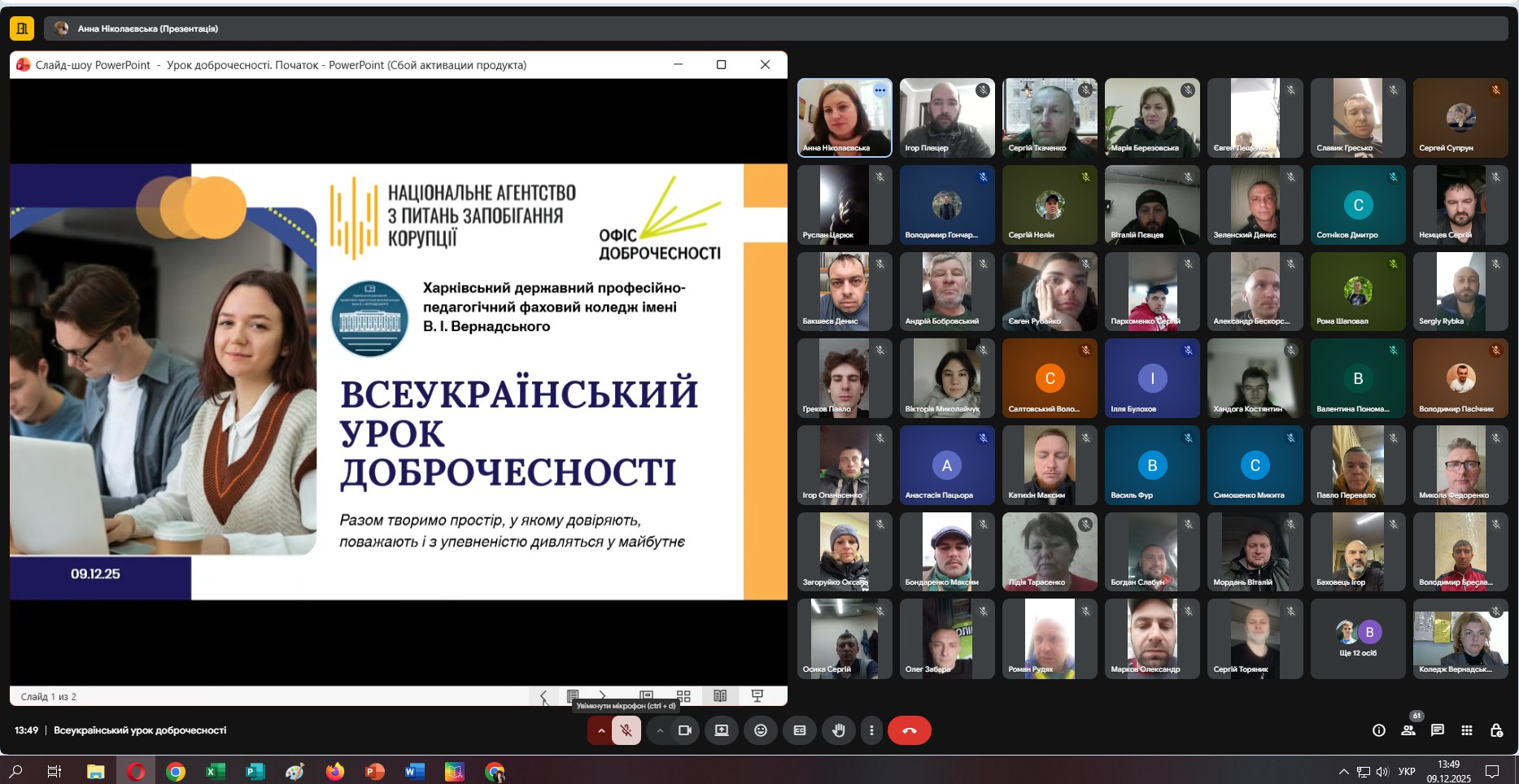1519x784 pixels.
Task: Open host controls lock panel
Action: tap(1497, 730)
